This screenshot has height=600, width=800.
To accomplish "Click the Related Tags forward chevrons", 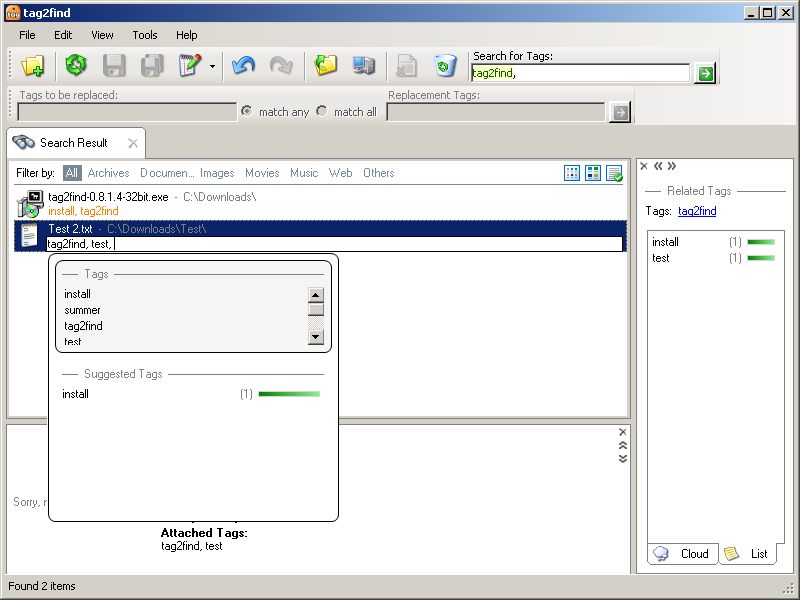I will click(671, 166).
